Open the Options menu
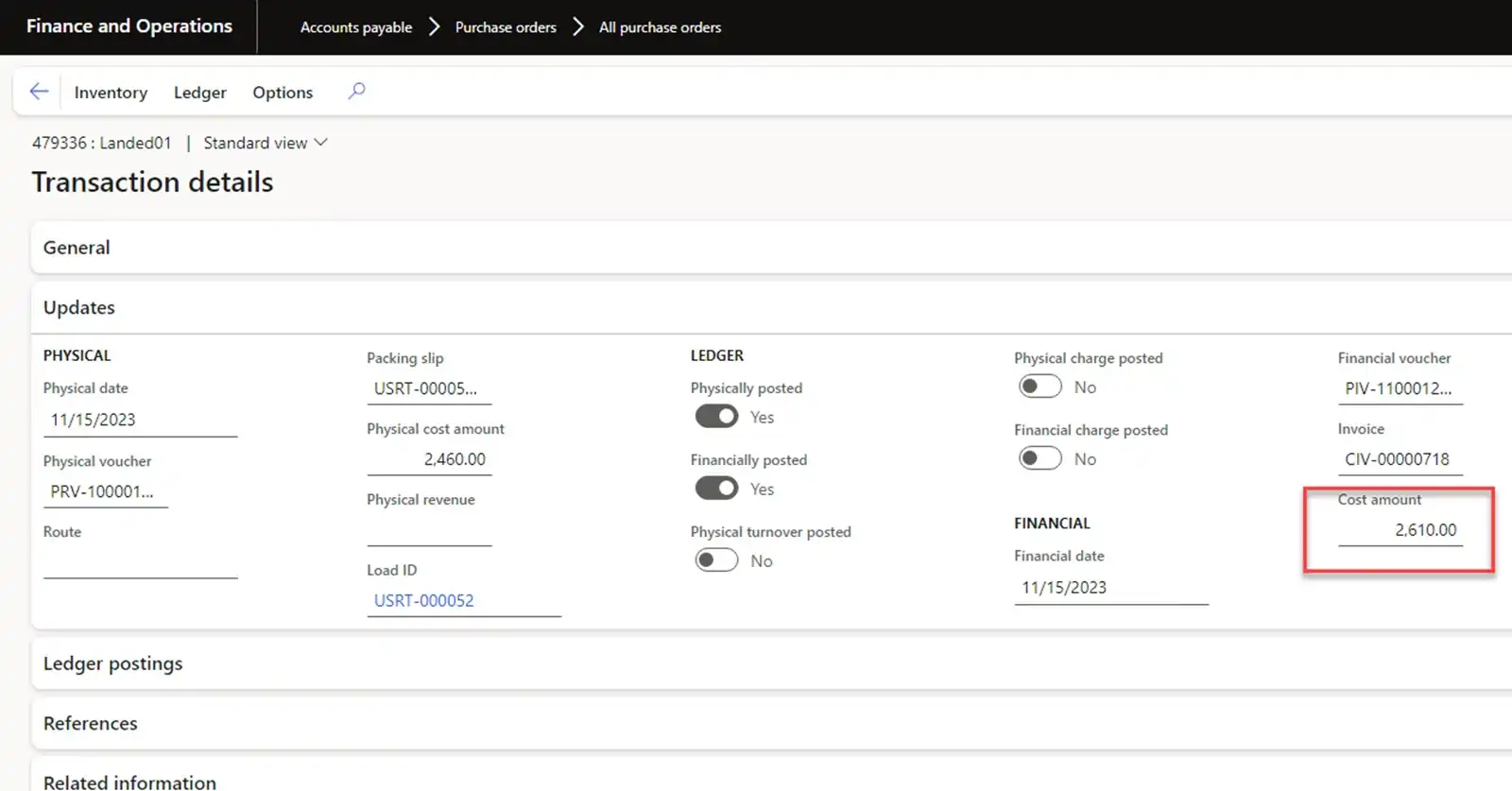This screenshot has width=1512, height=791. (283, 93)
